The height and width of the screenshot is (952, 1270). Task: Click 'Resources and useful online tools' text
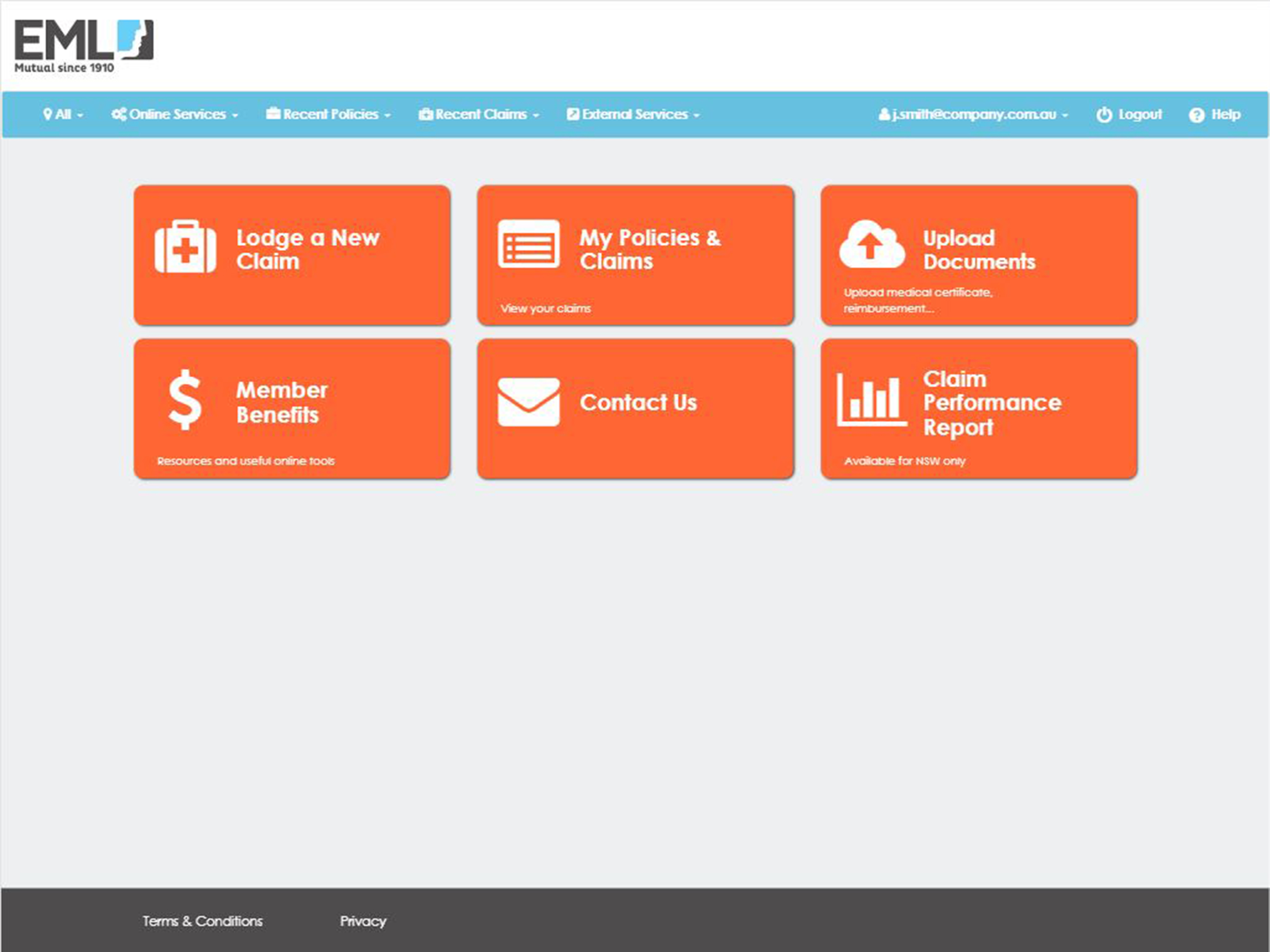click(246, 461)
